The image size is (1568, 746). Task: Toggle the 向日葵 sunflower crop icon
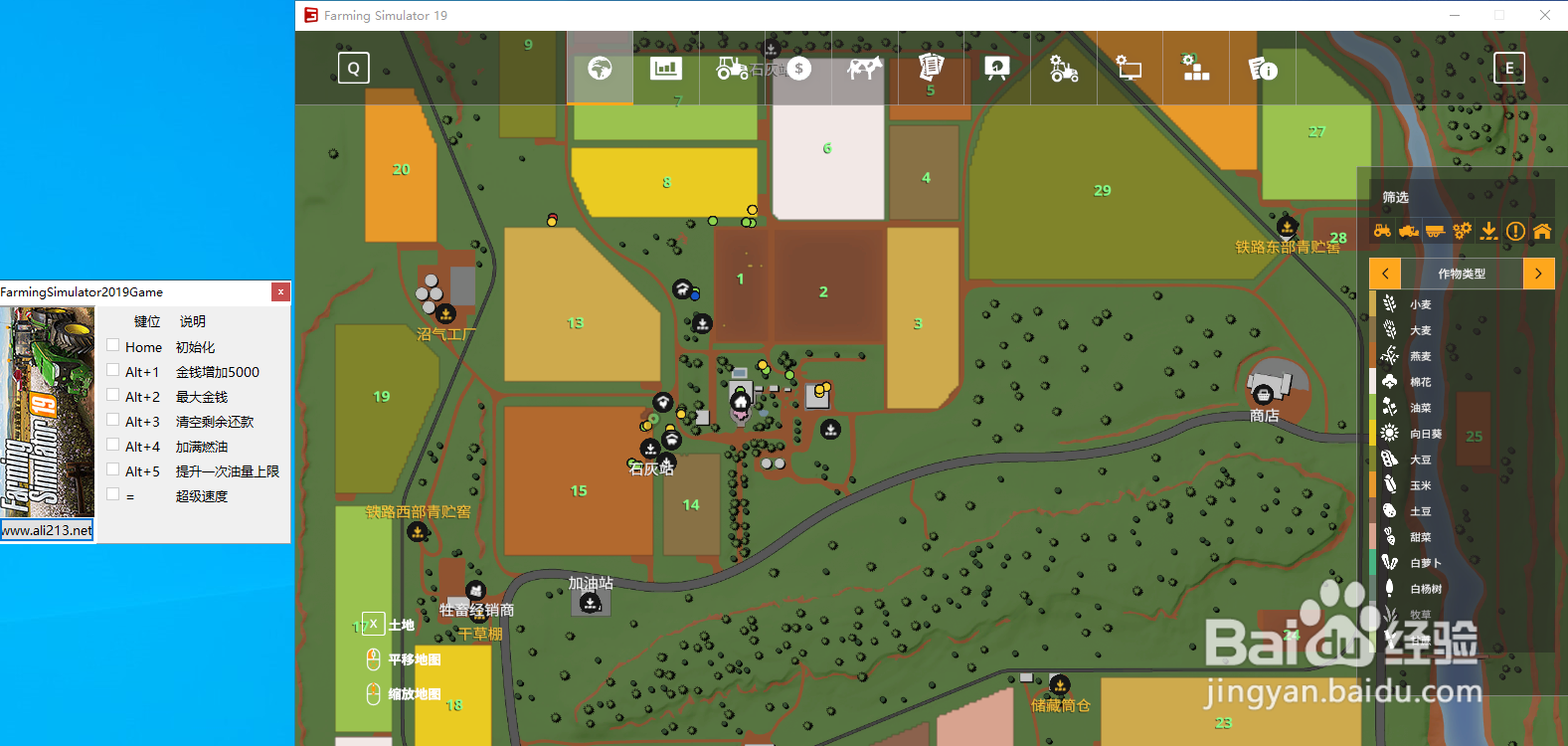tap(1390, 433)
